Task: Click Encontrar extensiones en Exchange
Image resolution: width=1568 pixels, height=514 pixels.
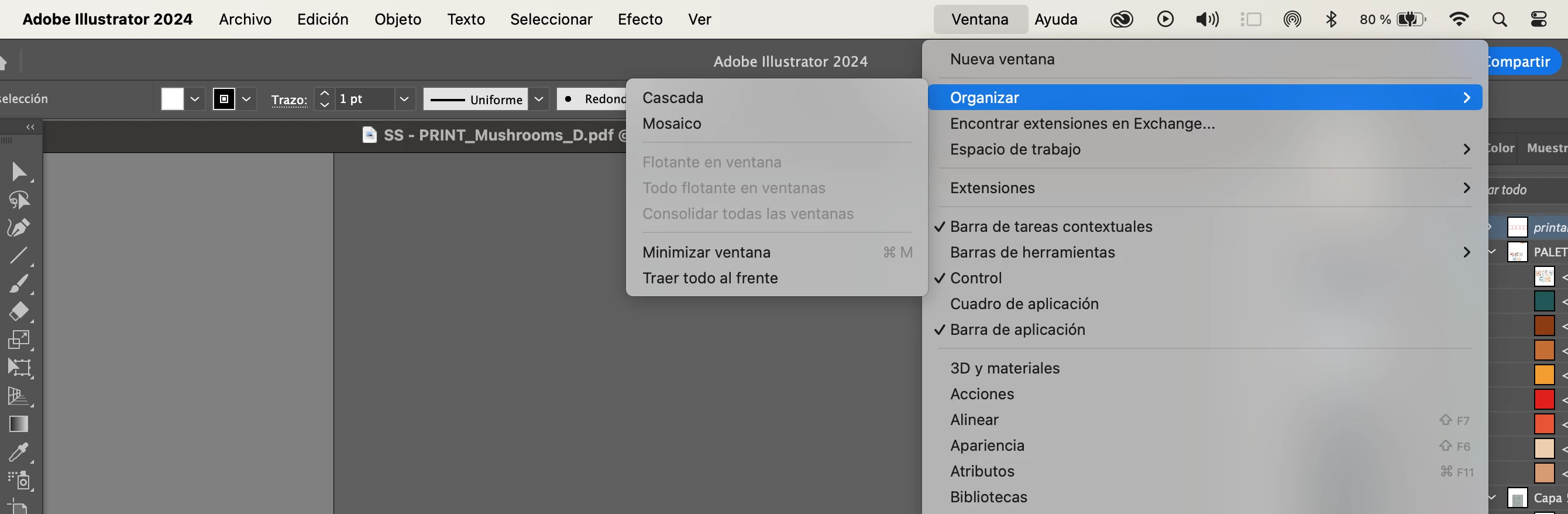Action: [x=1205, y=124]
